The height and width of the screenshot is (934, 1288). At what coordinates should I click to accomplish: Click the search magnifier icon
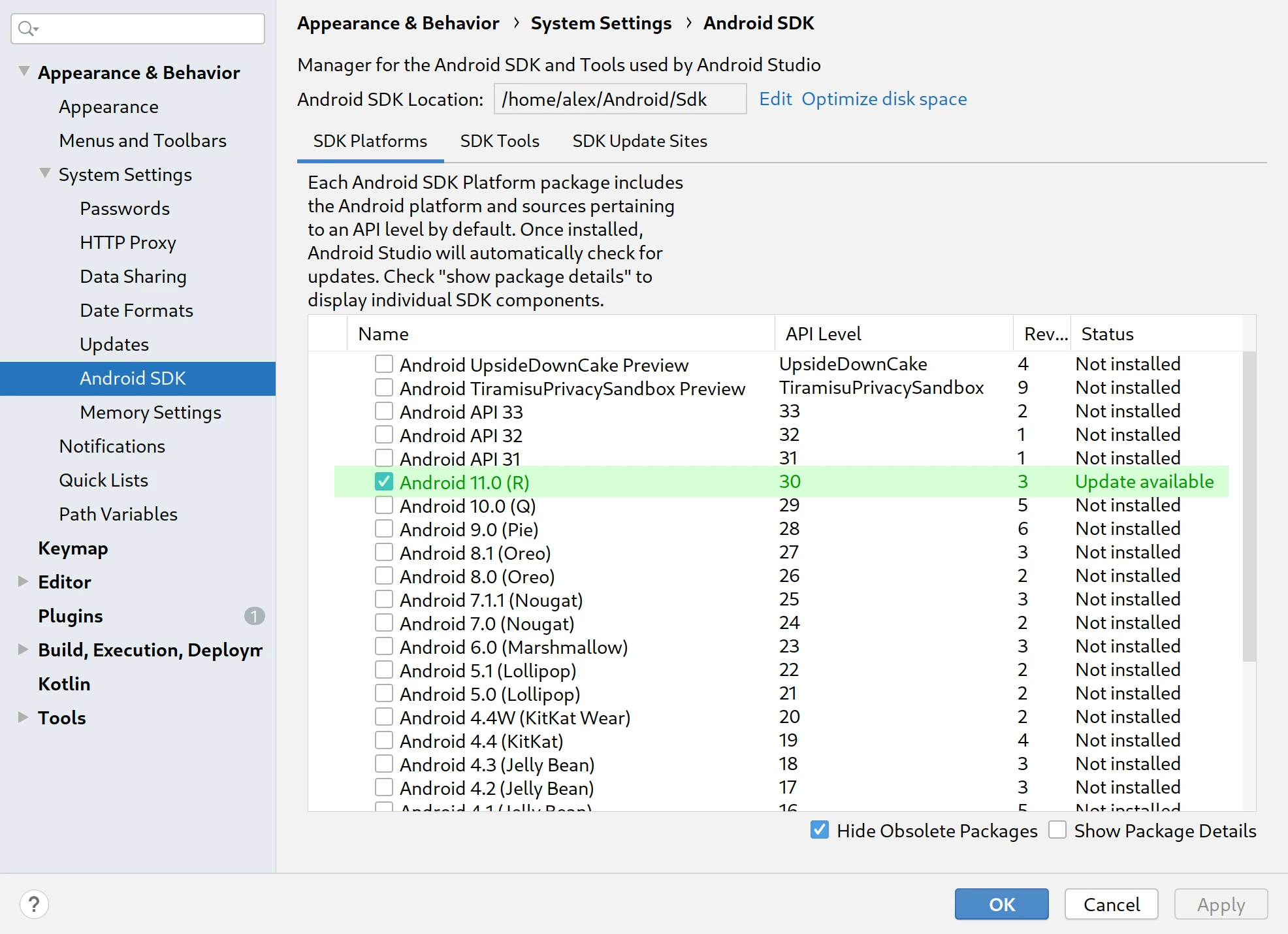point(27,29)
